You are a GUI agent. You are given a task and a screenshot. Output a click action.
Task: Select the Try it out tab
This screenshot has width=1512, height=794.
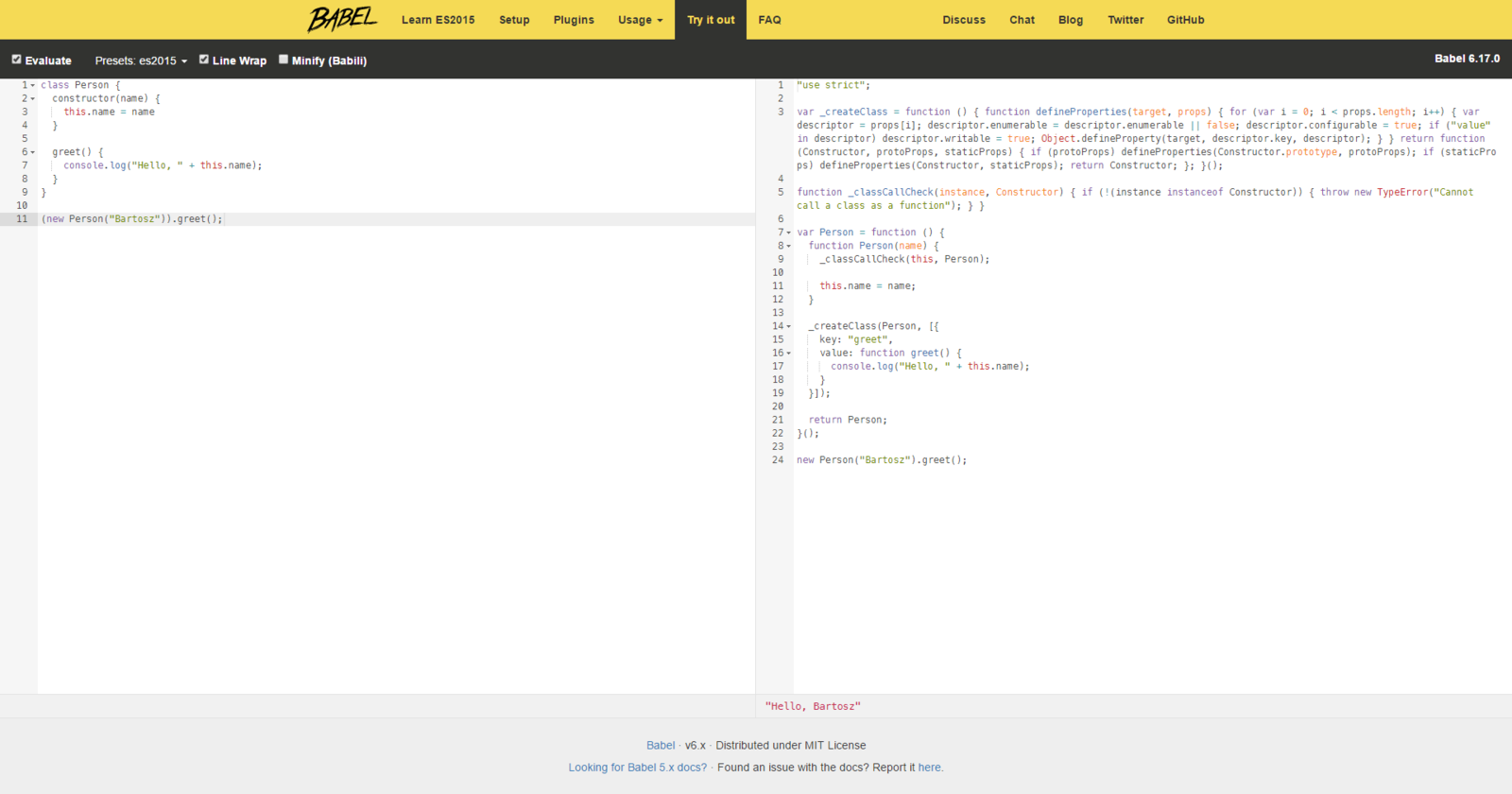pos(711,20)
